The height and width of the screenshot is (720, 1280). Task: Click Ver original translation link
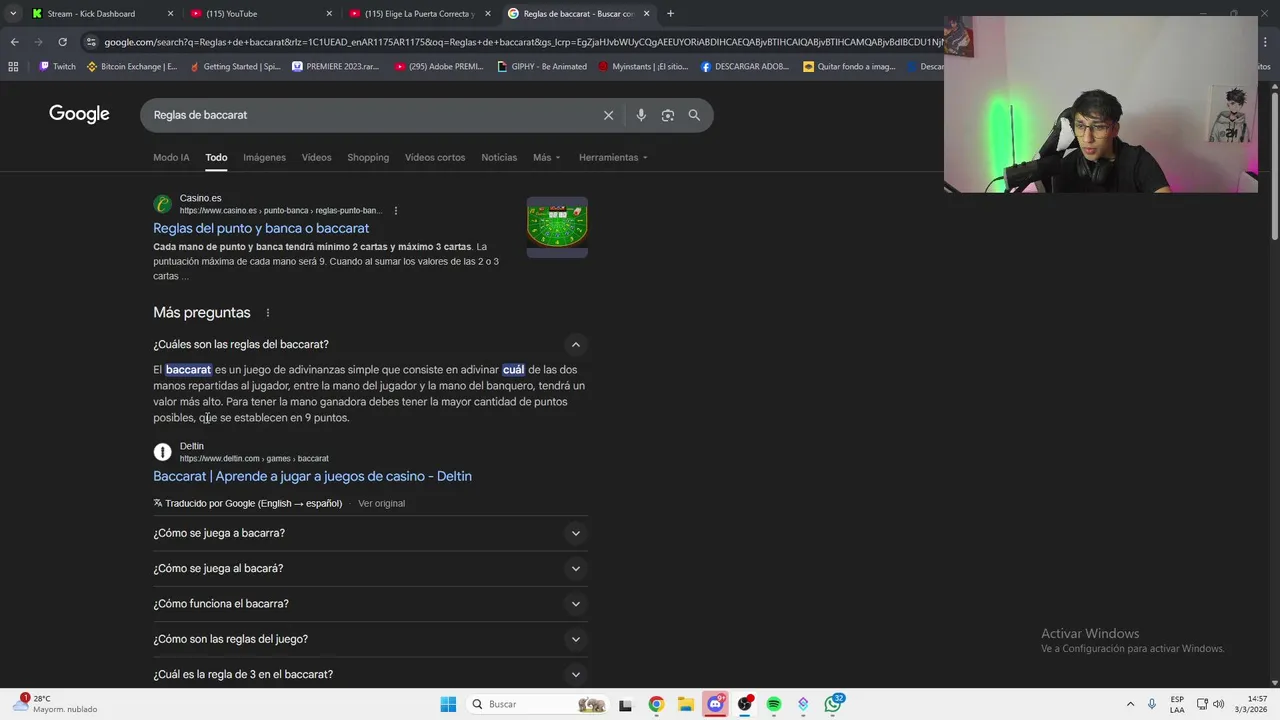point(381,503)
